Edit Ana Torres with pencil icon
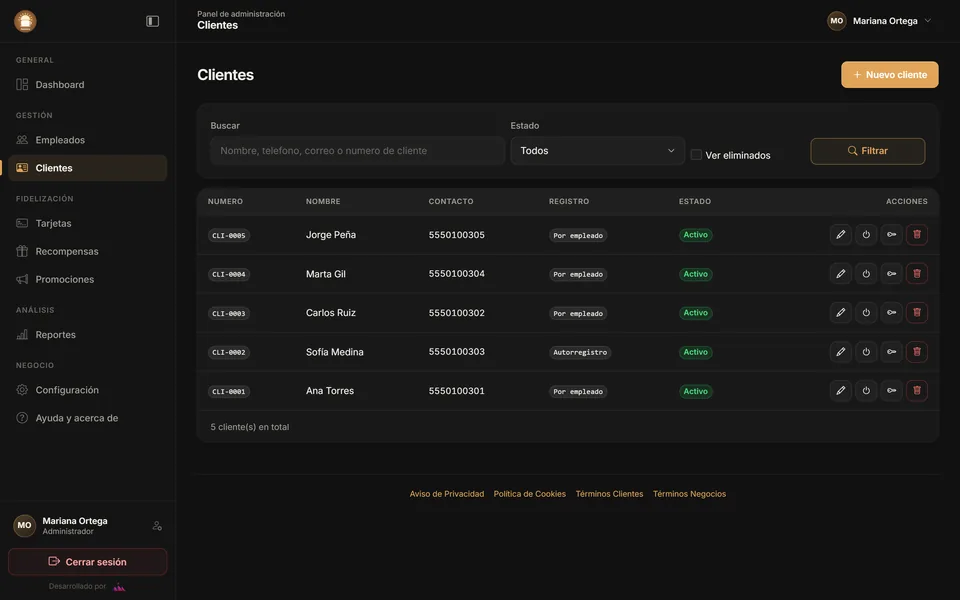Viewport: 960px width, 600px height. point(841,391)
